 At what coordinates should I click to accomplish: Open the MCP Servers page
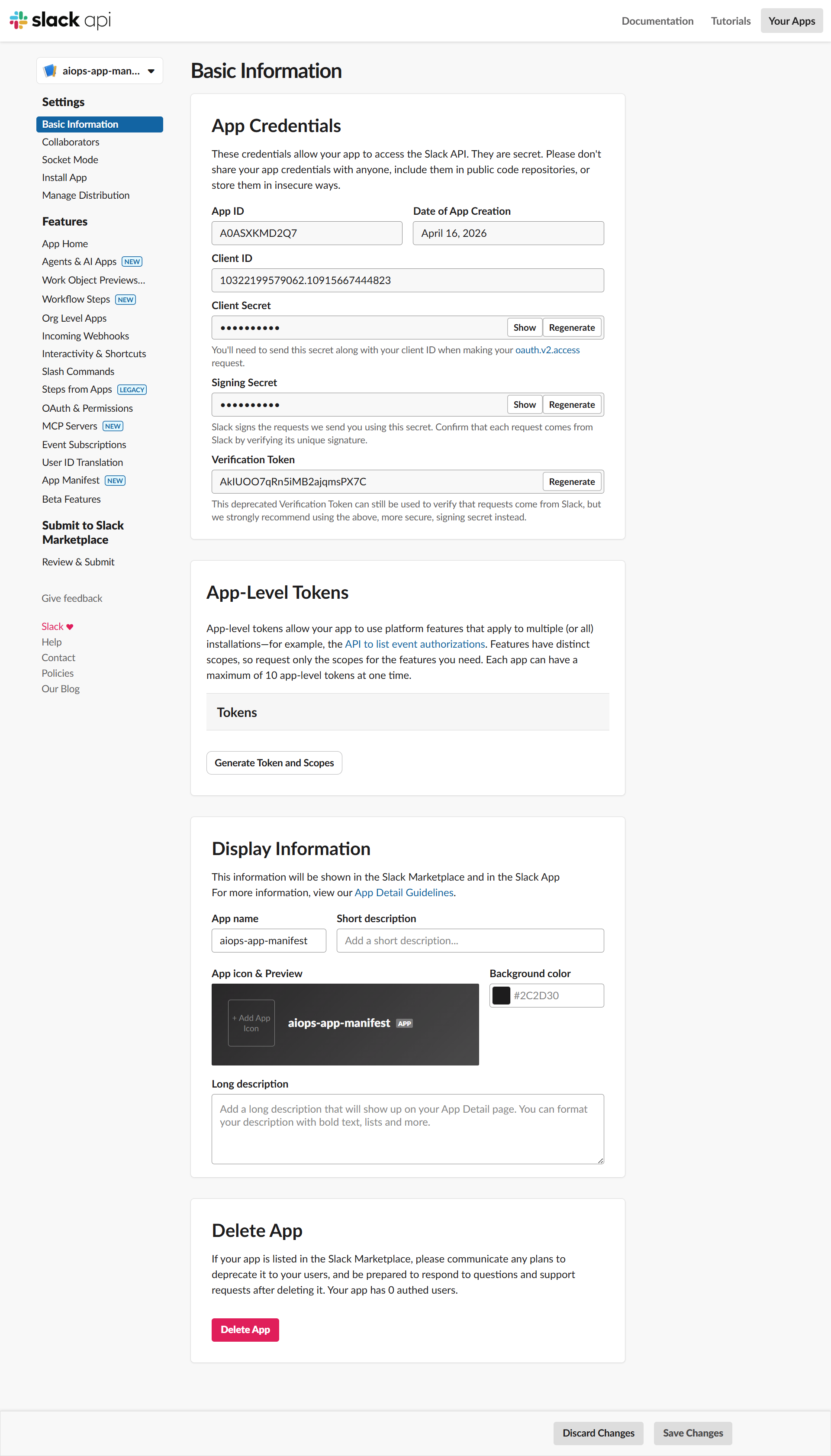pos(70,426)
